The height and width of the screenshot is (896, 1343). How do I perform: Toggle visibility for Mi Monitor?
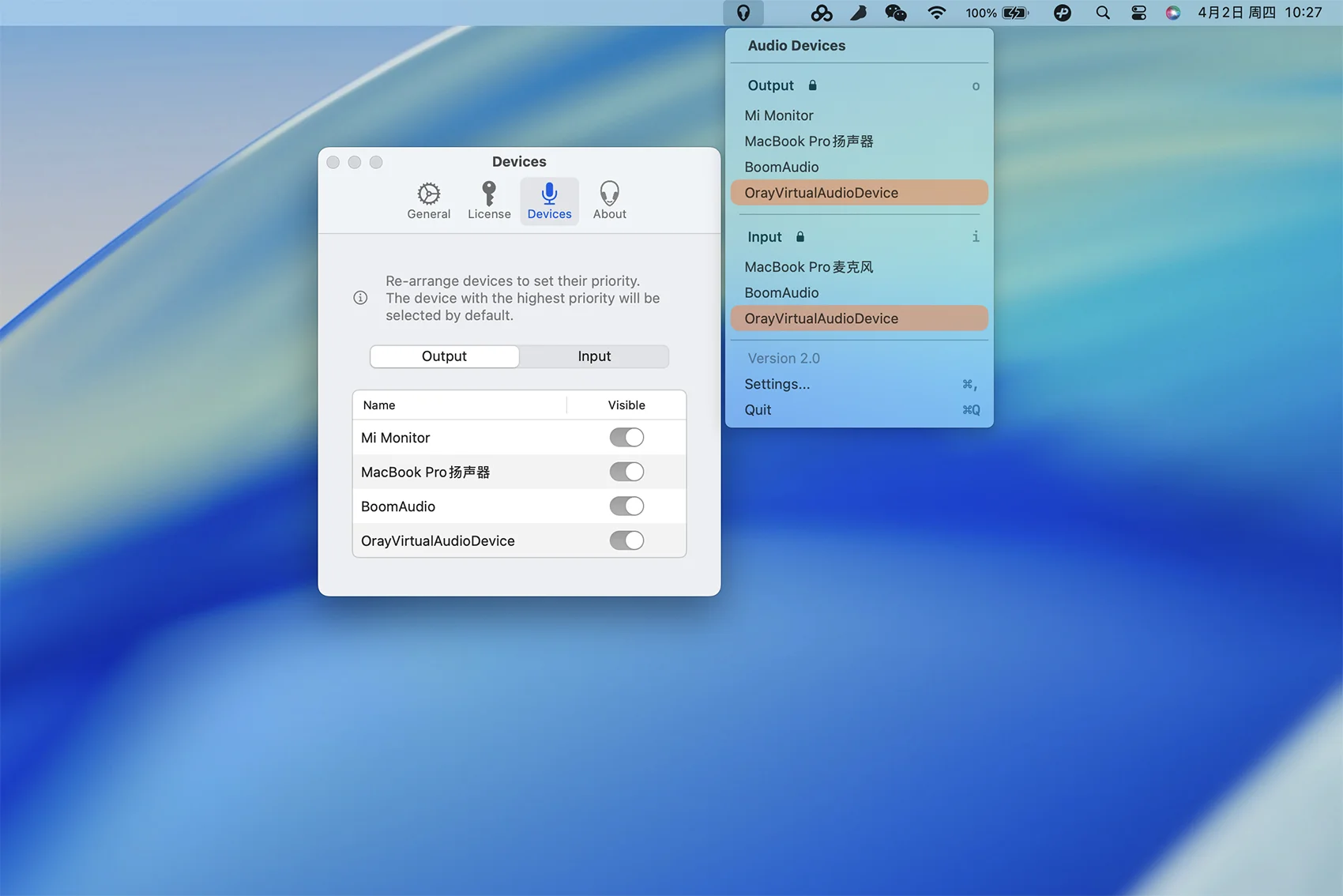click(626, 438)
